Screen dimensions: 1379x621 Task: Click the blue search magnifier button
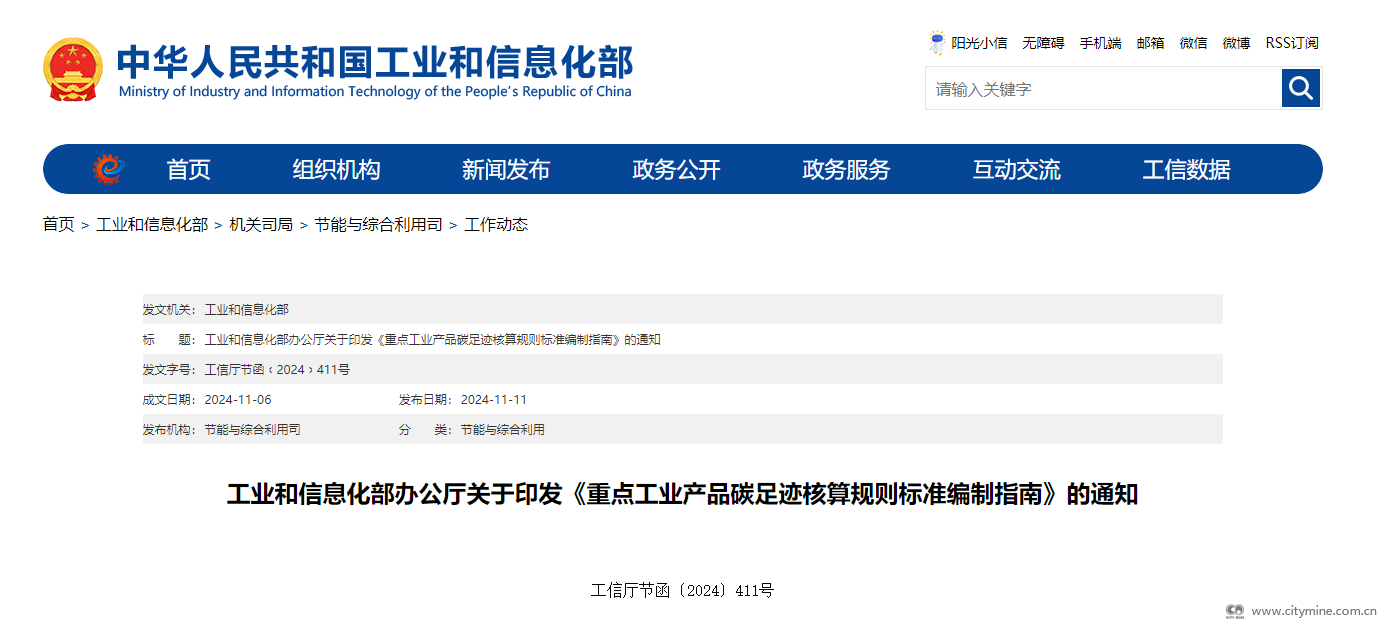[x=1300, y=89]
